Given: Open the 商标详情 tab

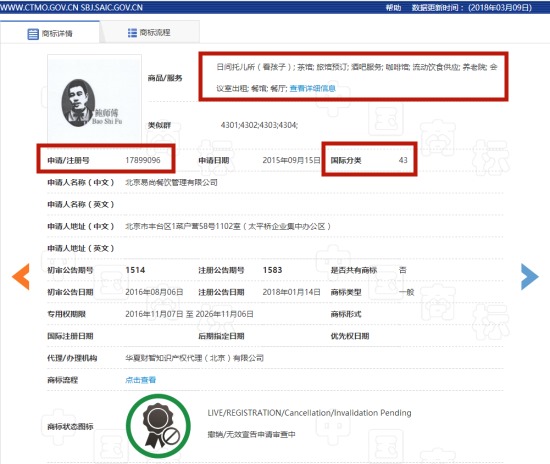Looking at the screenshot, I should click(x=50, y=32).
